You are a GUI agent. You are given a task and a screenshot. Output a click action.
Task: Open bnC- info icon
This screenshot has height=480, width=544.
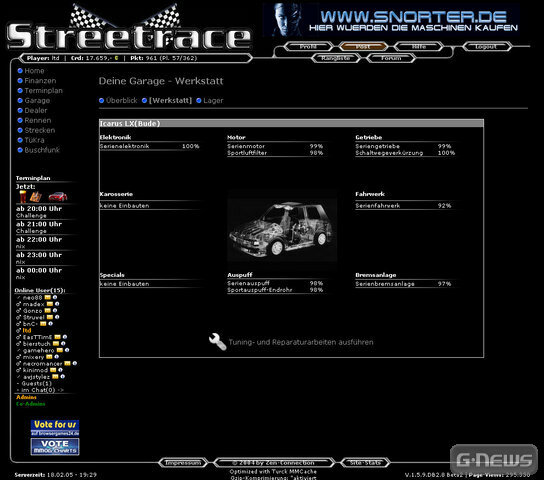[x=50, y=324]
